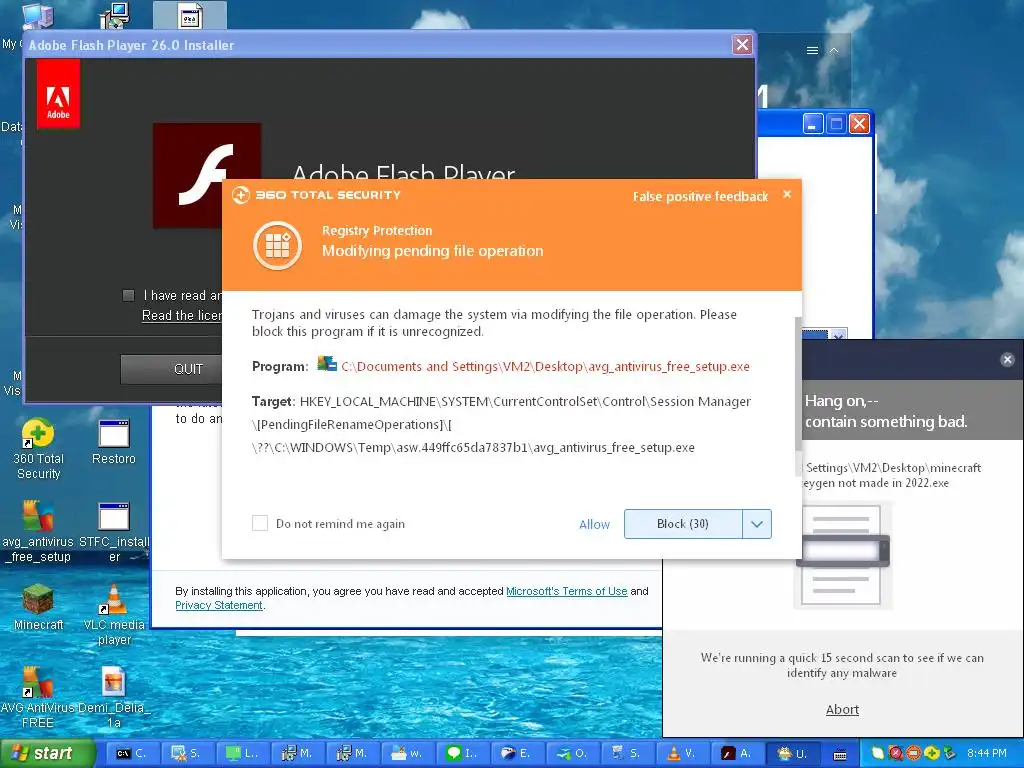
Task: Open the Privacy Statement link
Action: pos(219,605)
